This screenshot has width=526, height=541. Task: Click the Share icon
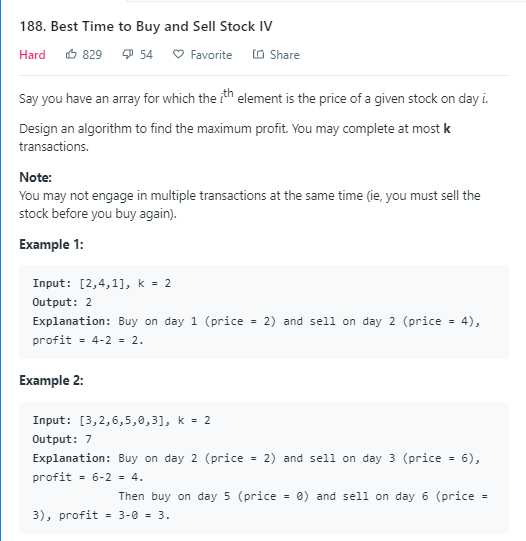pyautogui.click(x=258, y=54)
